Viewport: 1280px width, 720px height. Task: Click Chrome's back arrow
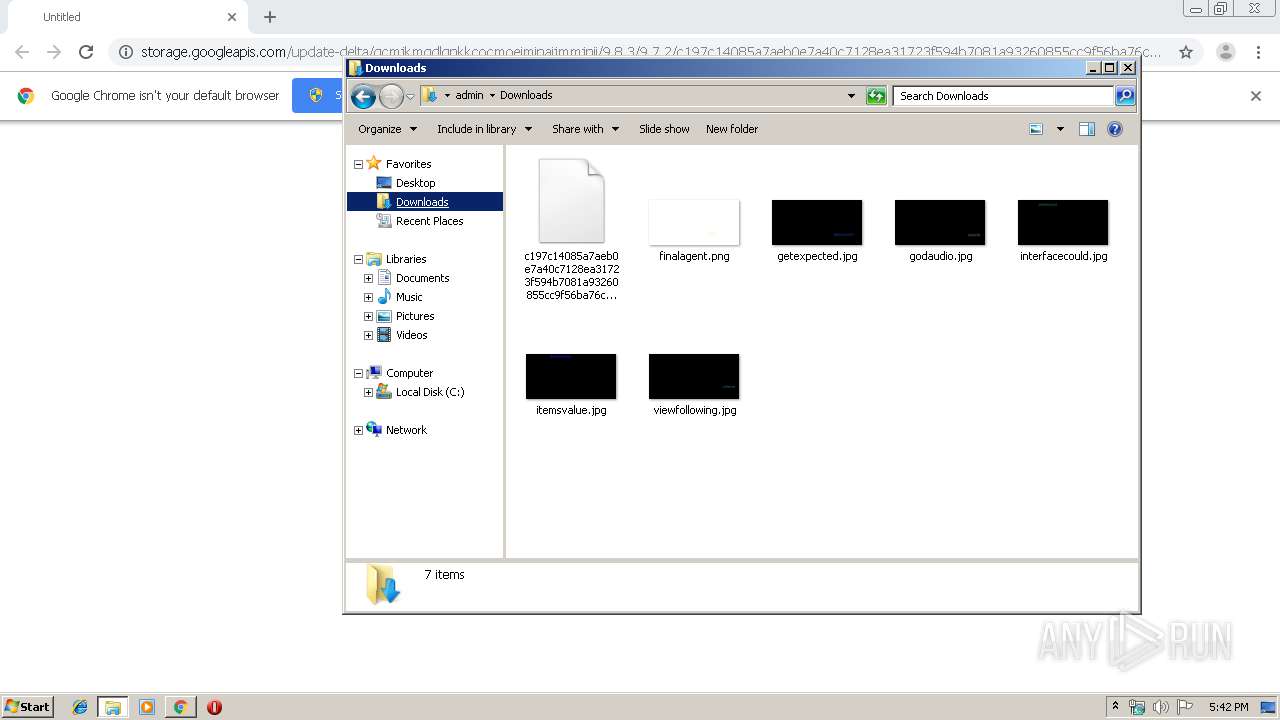tap(22, 52)
